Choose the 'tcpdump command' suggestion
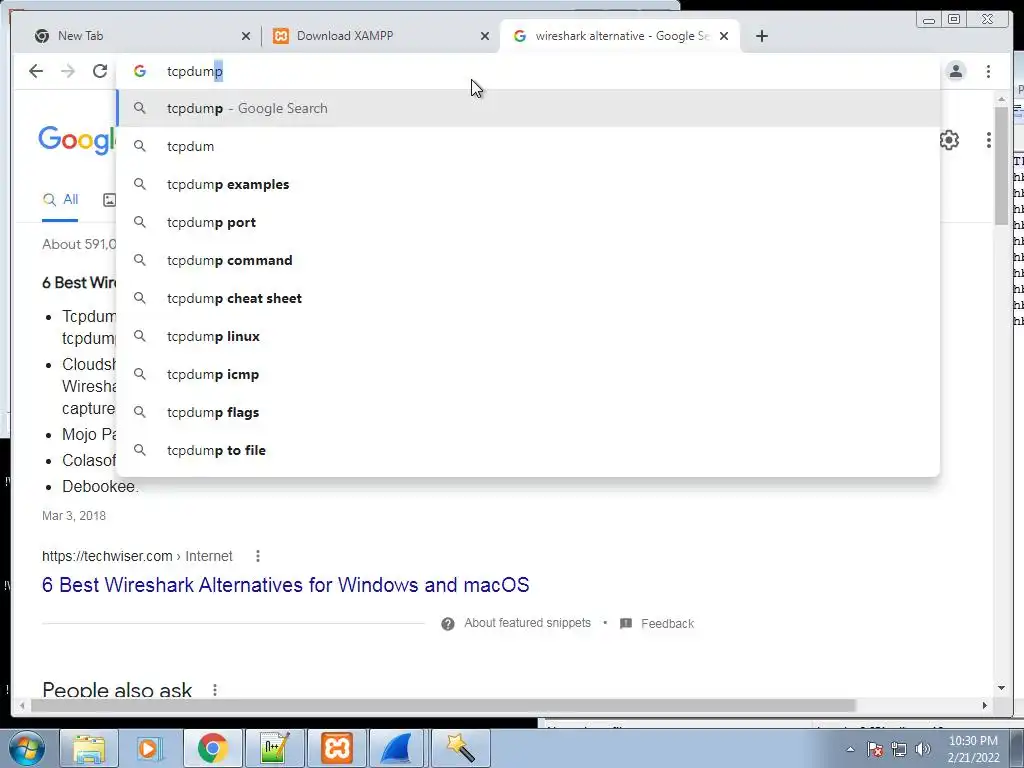 (x=529, y=260)
